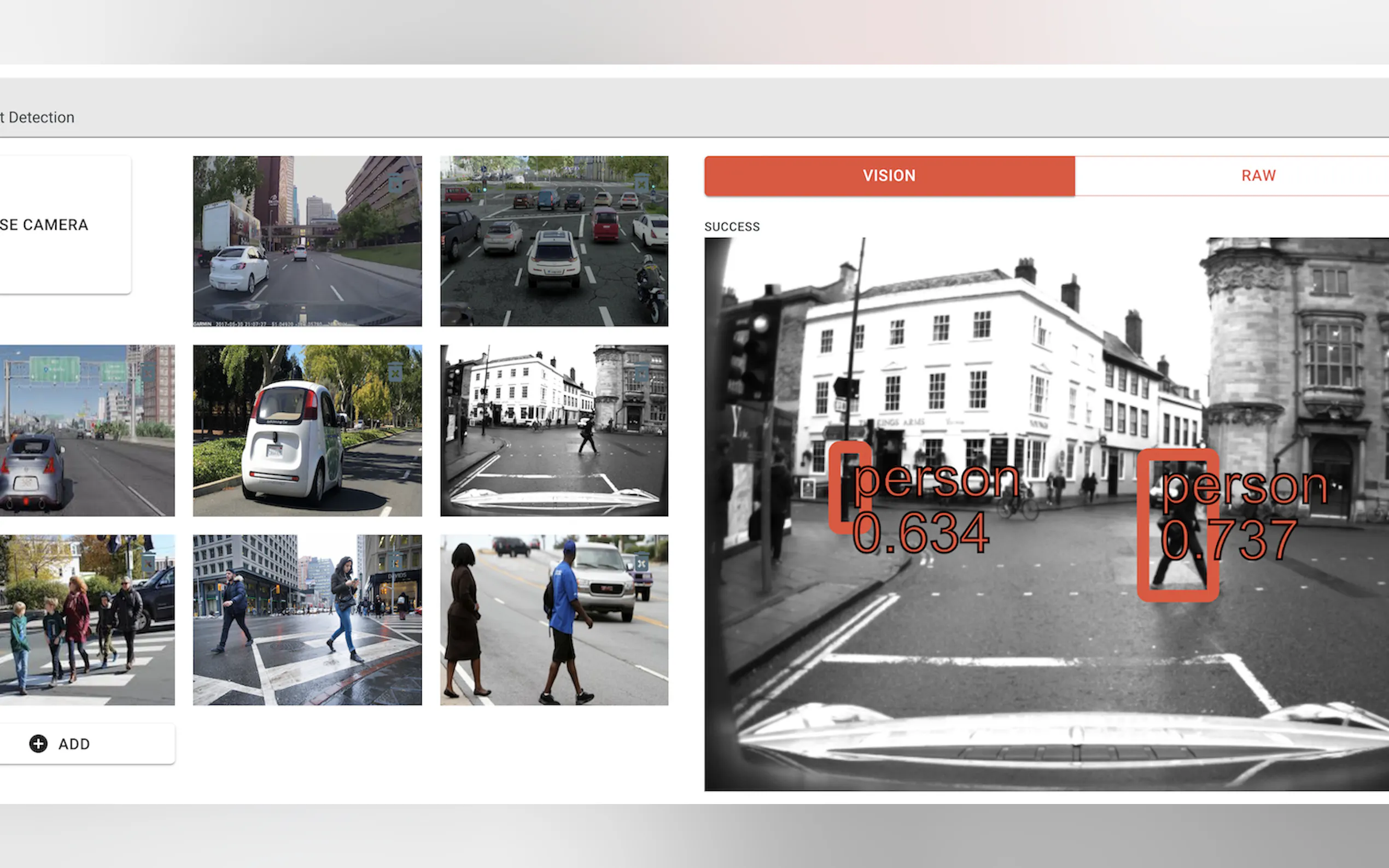
Task: Select the two pedestrians on wet crosswalk thumbnail
Action: pos(307,620)
